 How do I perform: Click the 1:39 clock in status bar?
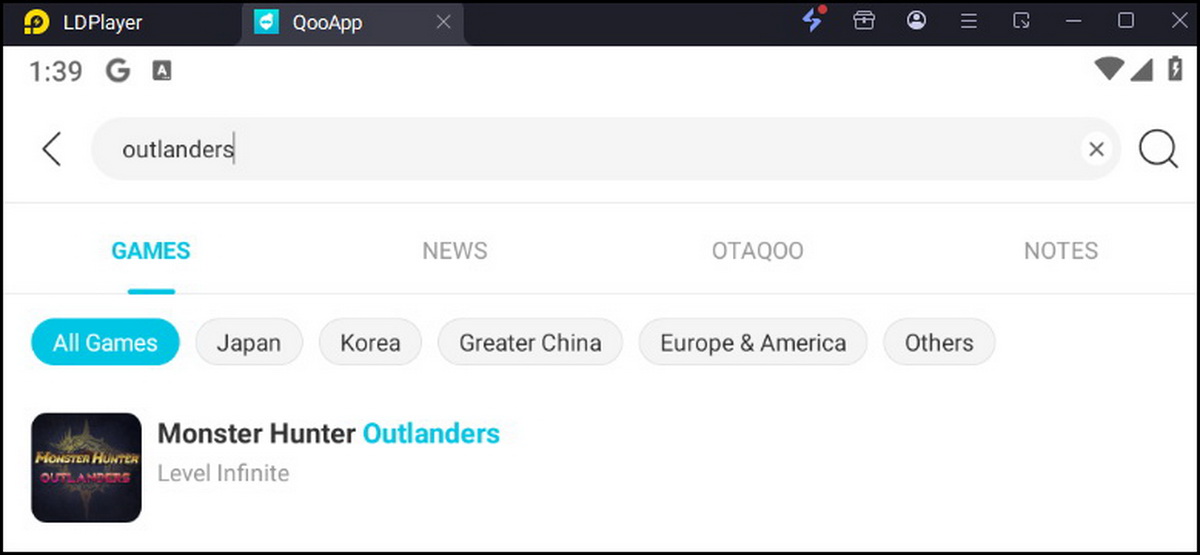[56, 71]
